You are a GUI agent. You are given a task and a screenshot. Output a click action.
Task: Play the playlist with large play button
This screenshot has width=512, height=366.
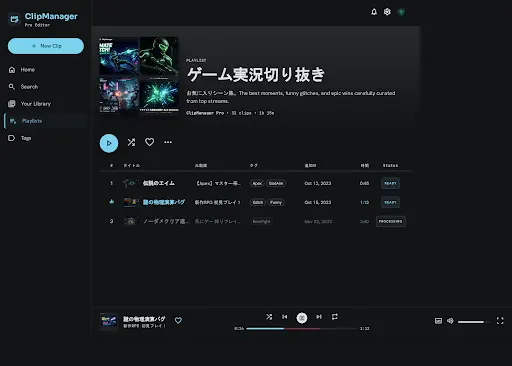[x=109, y=143]
